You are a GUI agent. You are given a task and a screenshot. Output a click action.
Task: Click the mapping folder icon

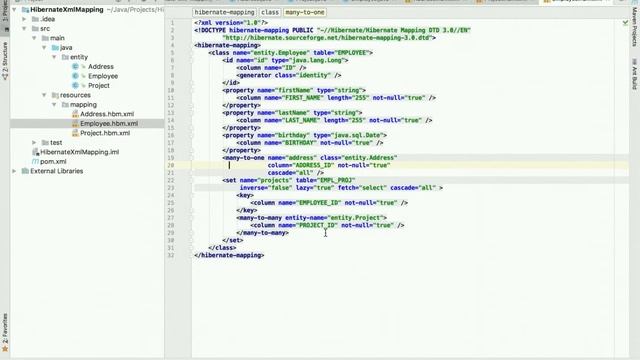(x=65, y=104)
